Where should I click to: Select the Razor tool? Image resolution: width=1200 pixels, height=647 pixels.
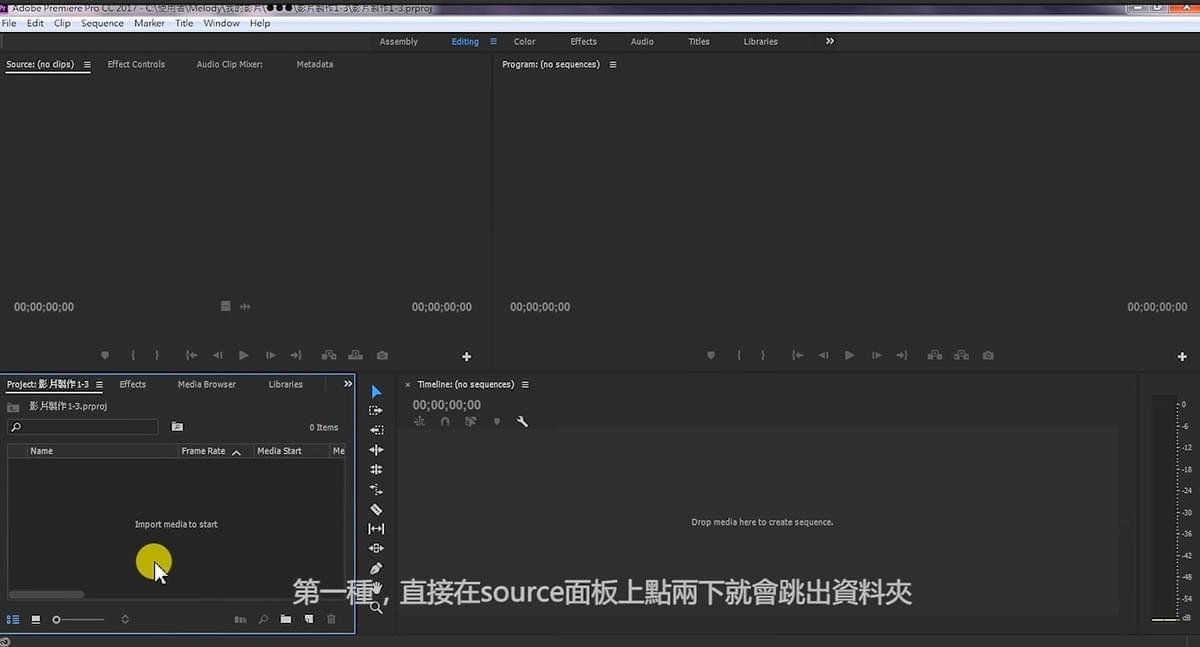[376, 509]
